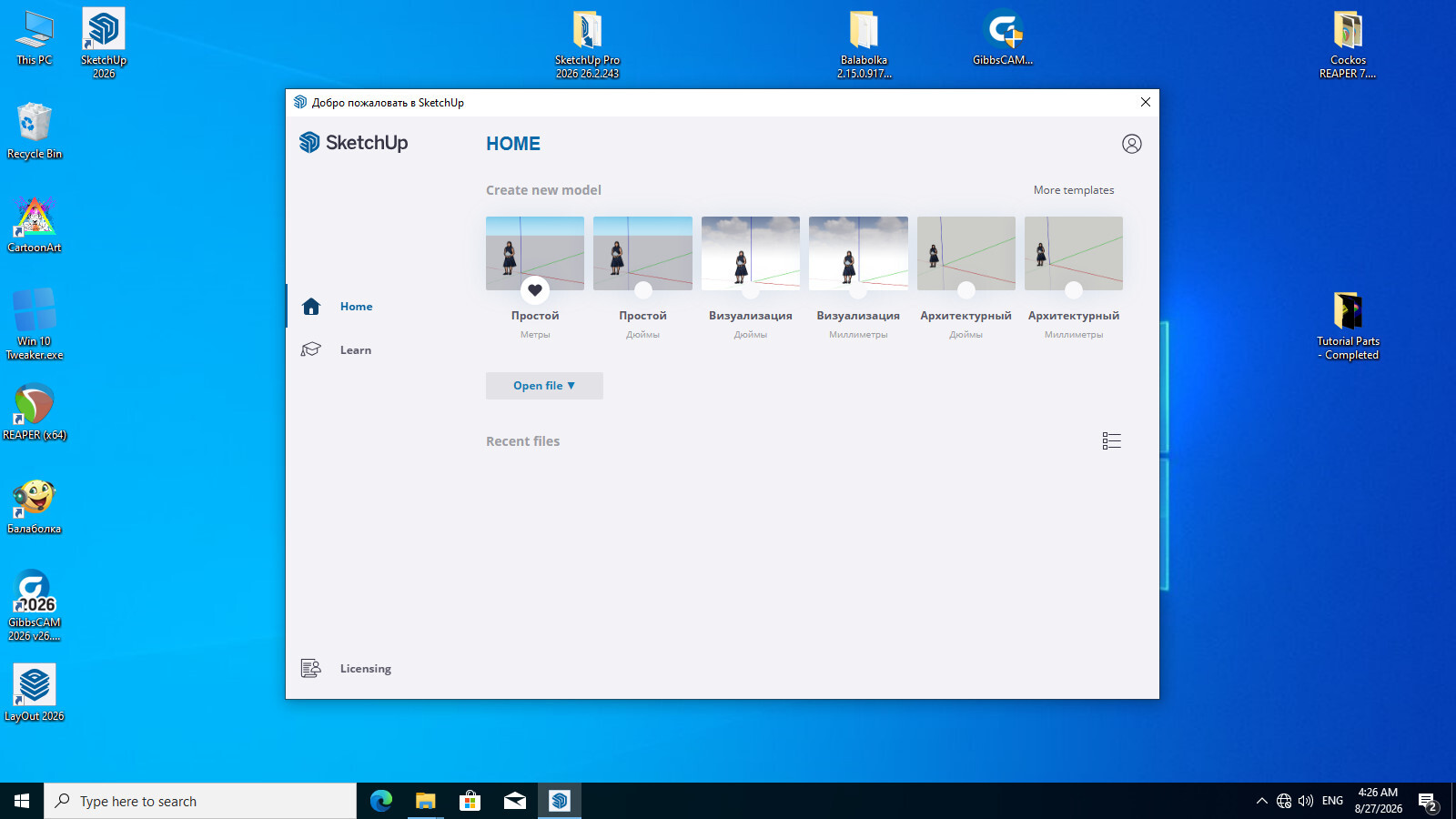
Task: Click the taskbar search box
Action: point(200,801)
